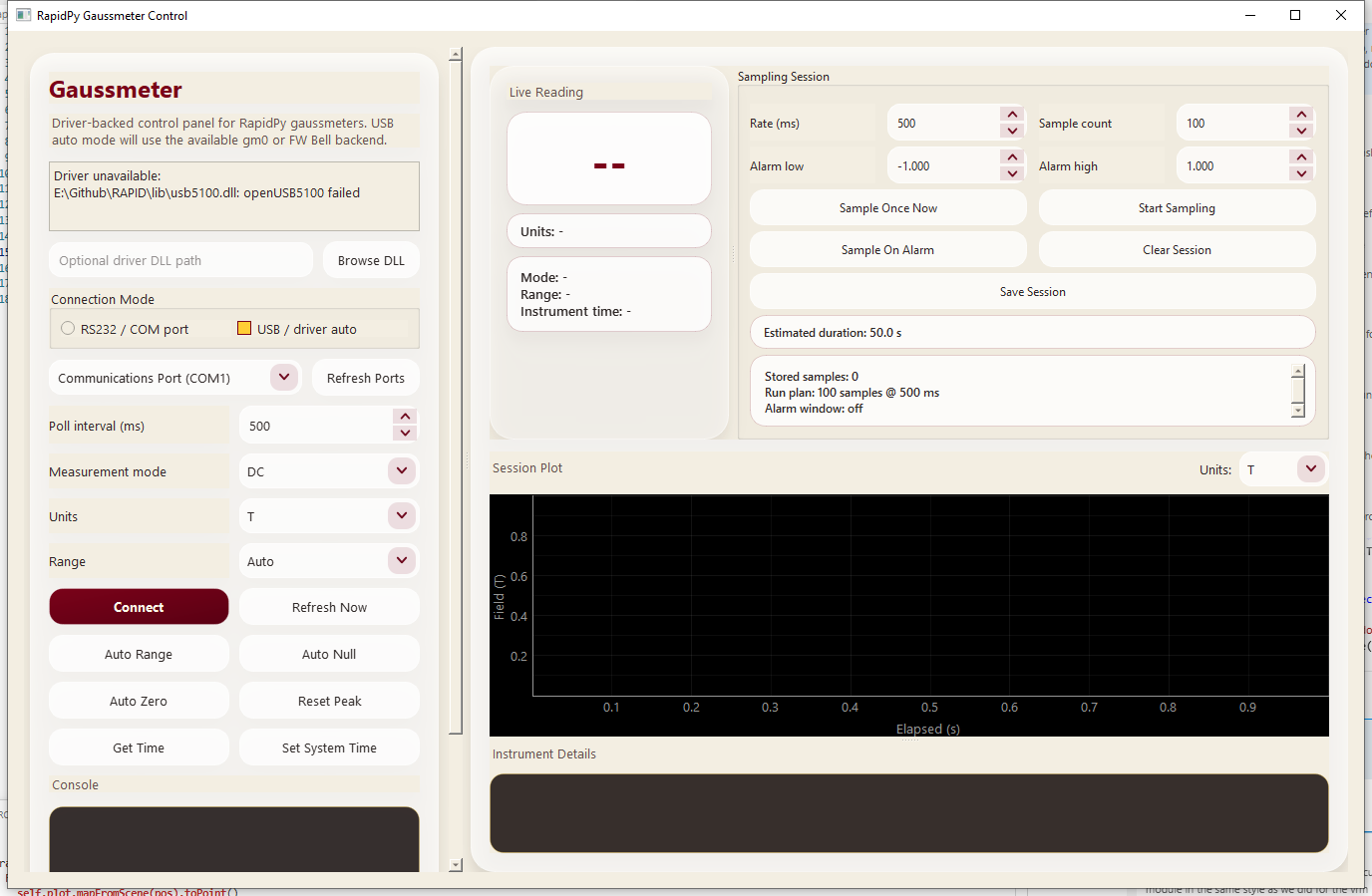Click Save Session
The image size is (1372, 896).
[x=1032, y=292]
